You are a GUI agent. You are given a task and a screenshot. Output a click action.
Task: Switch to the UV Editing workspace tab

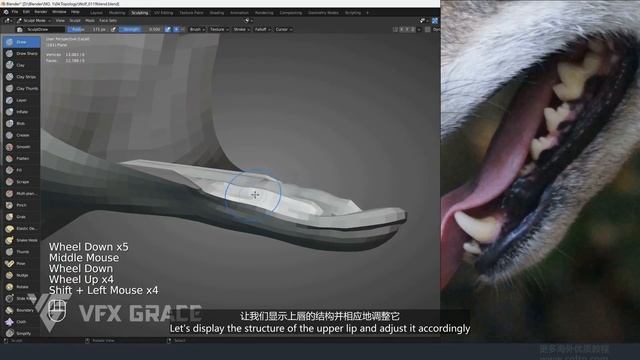(x=164, y=13)
